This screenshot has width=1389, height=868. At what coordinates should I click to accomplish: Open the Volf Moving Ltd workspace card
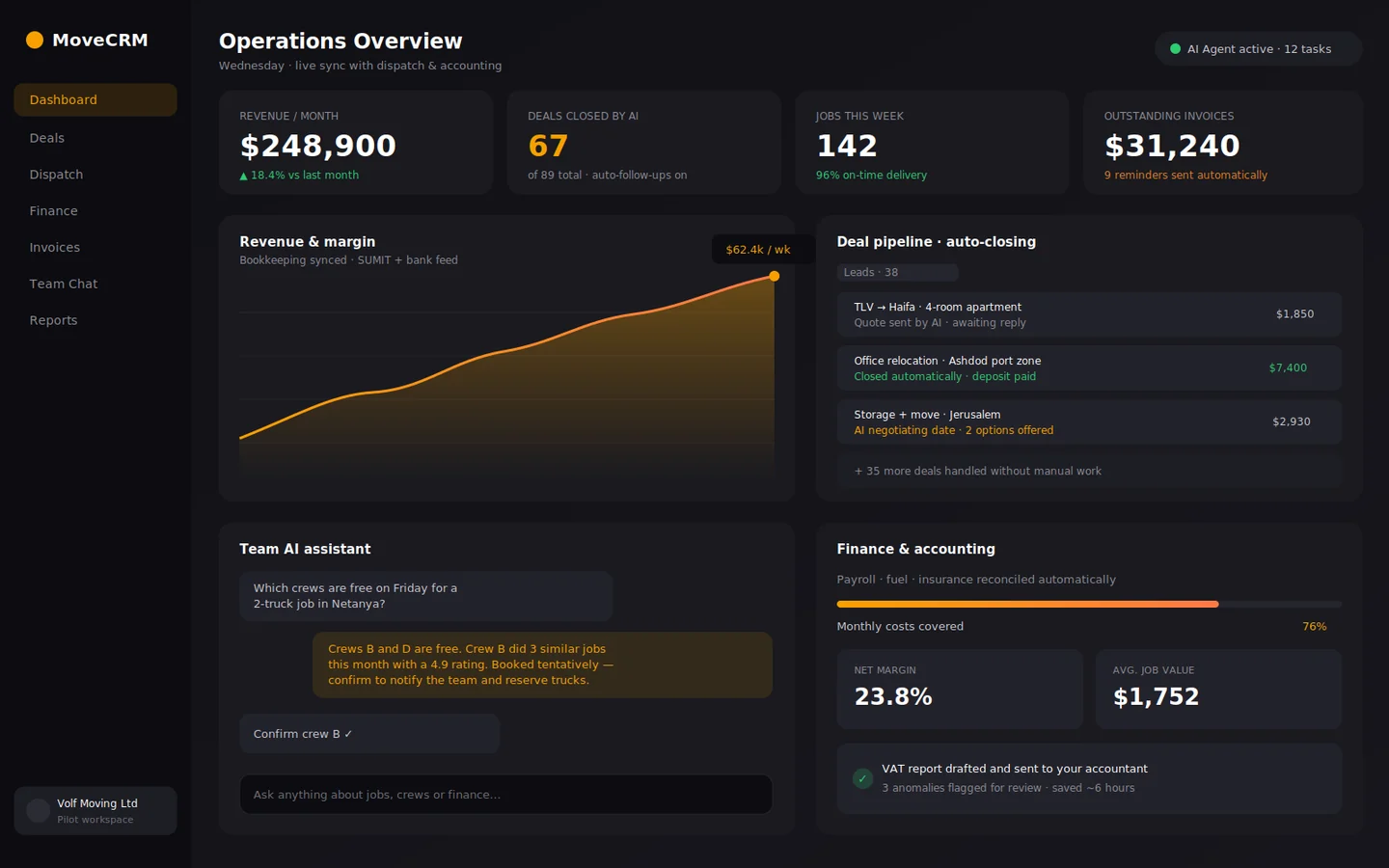[x=95, y=811]
